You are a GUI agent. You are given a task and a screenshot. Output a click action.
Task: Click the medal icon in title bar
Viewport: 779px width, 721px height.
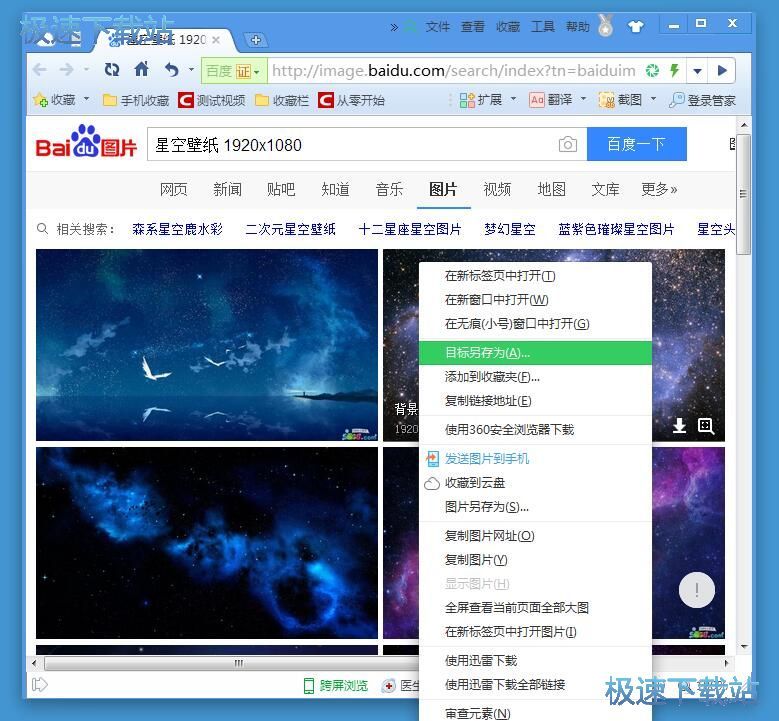605,25
